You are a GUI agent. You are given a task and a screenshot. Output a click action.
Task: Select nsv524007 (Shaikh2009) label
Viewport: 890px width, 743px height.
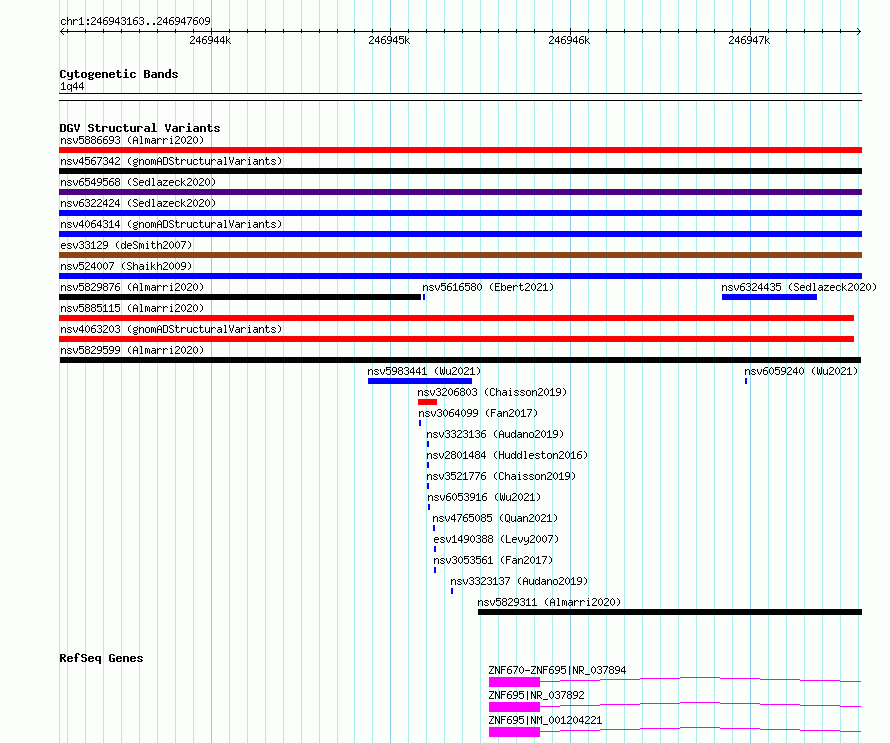126,266
